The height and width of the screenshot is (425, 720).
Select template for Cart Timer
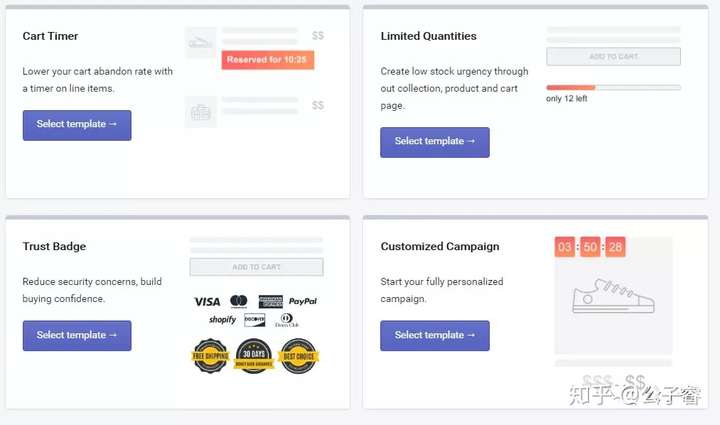coord(77,125)
